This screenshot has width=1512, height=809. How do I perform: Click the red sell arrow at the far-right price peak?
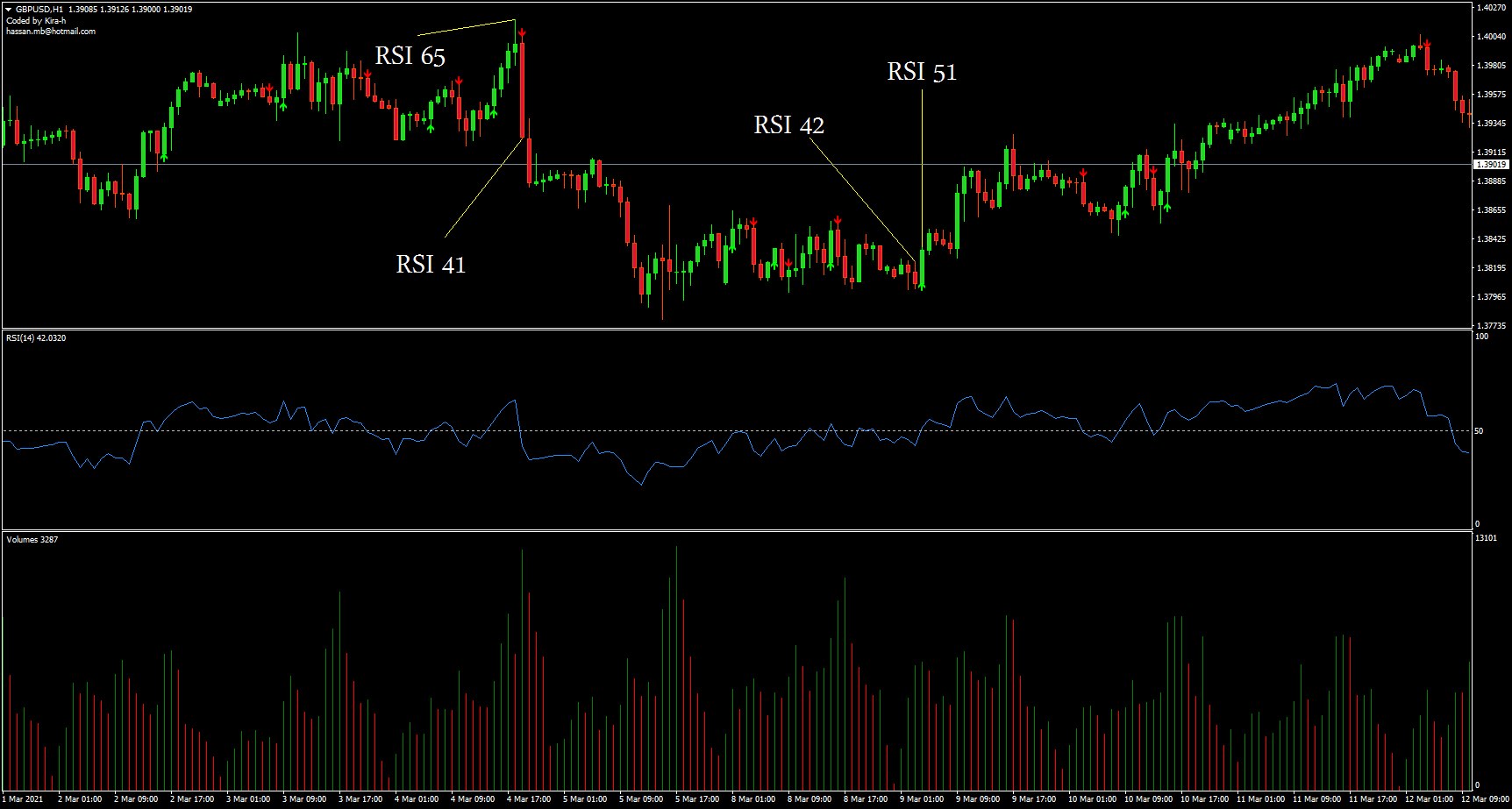coord(1427,43)
